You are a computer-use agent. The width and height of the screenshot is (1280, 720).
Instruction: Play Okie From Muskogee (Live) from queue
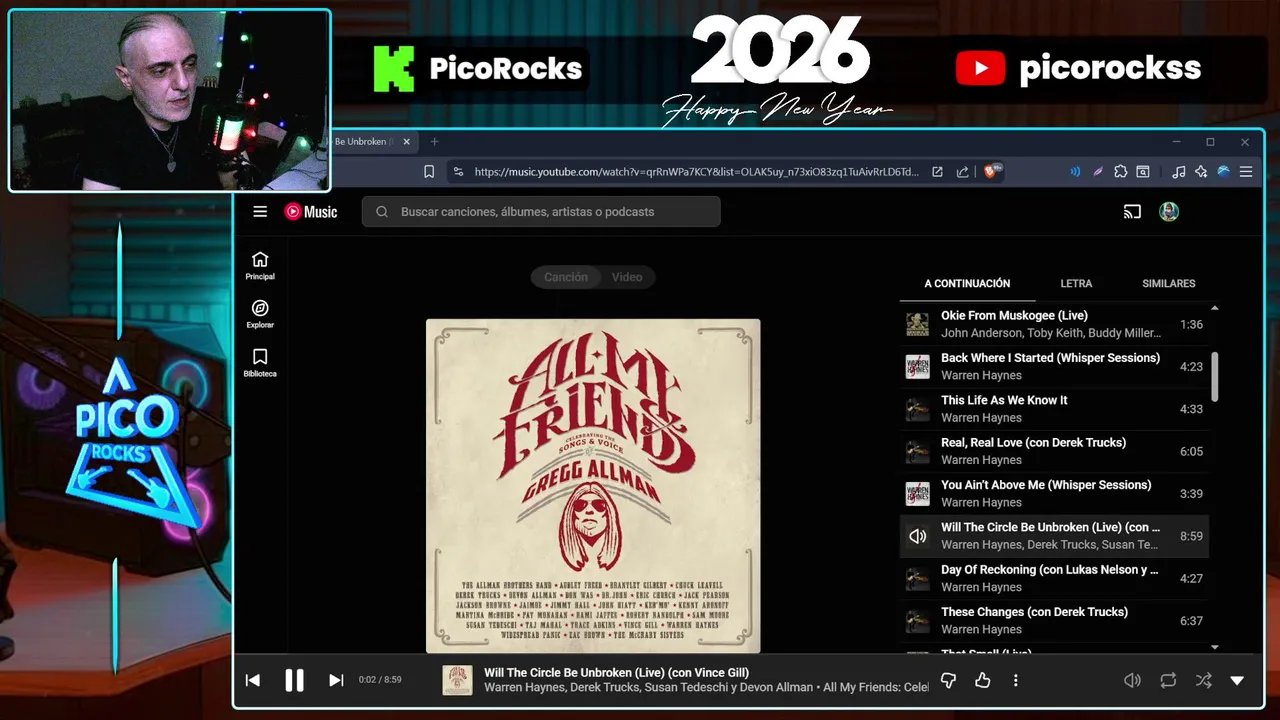[1054, 324]
